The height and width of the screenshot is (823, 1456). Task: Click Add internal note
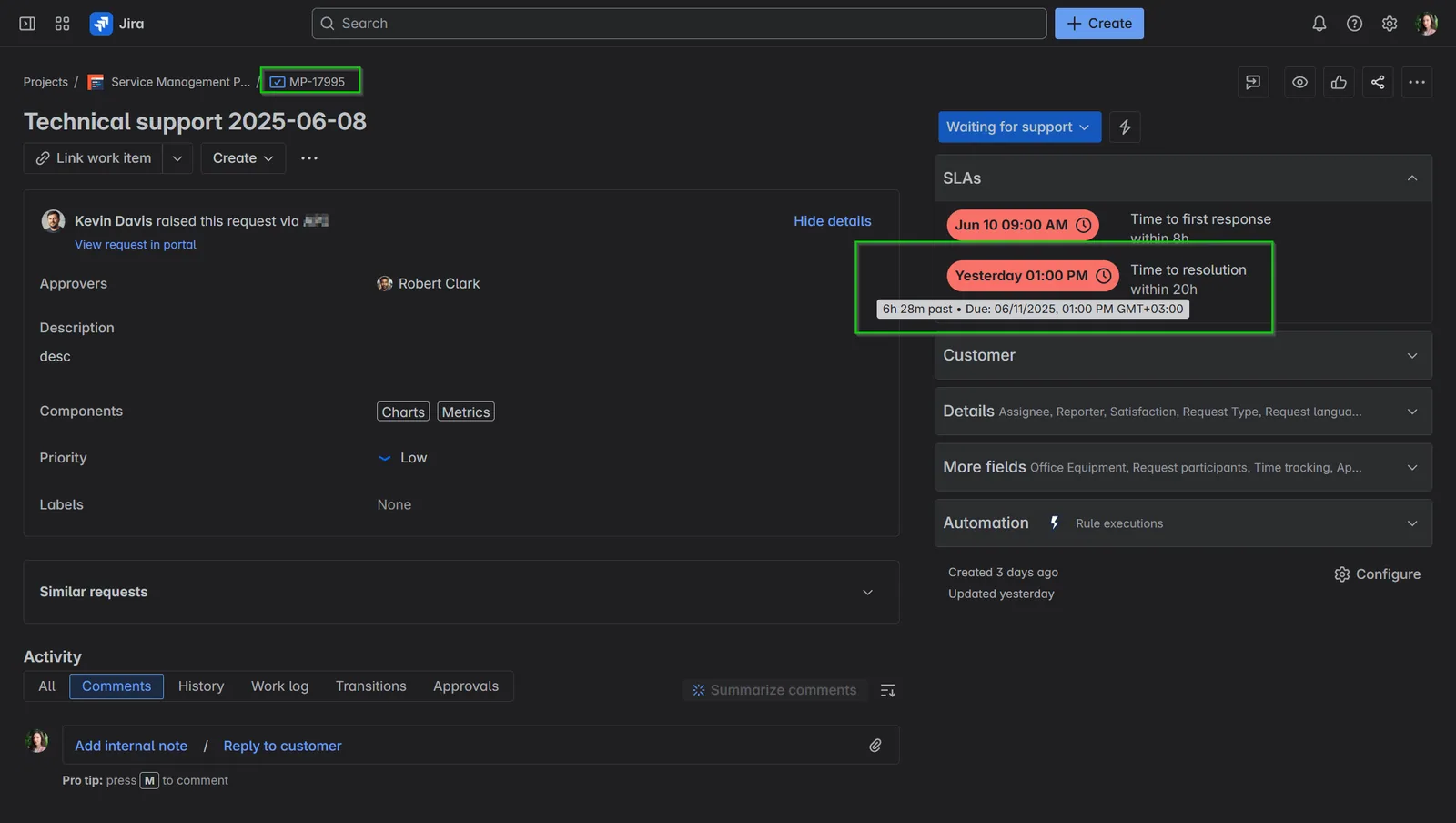pyautogui.click(x=131, y=746)
